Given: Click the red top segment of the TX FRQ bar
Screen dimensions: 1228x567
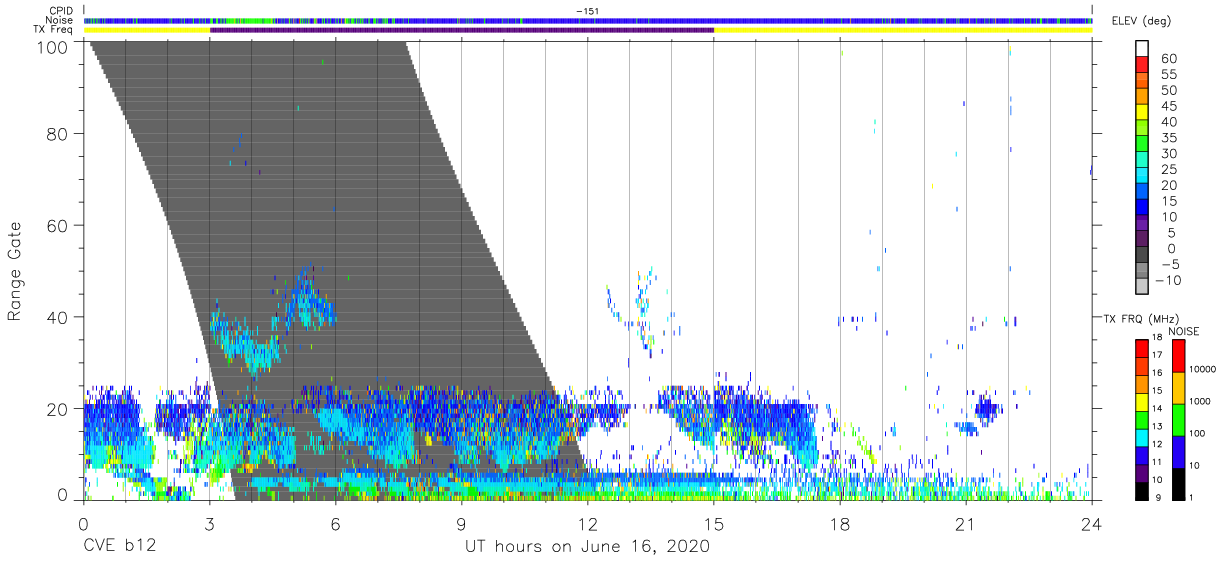Looking at the screenshot, I should pyautogui.click(x=1142, y=348).
